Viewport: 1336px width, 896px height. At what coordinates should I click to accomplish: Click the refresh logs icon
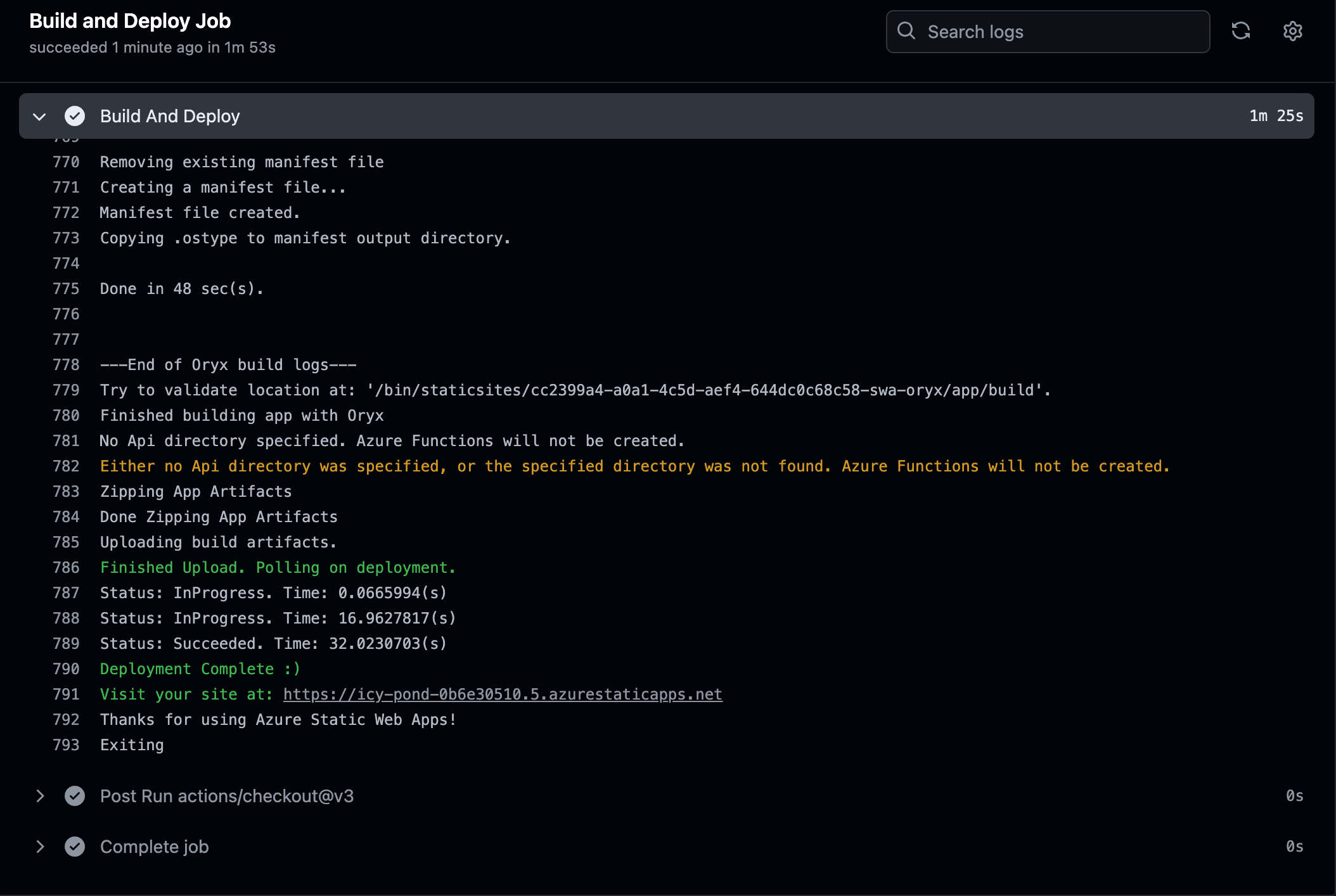pos(1240,31)
